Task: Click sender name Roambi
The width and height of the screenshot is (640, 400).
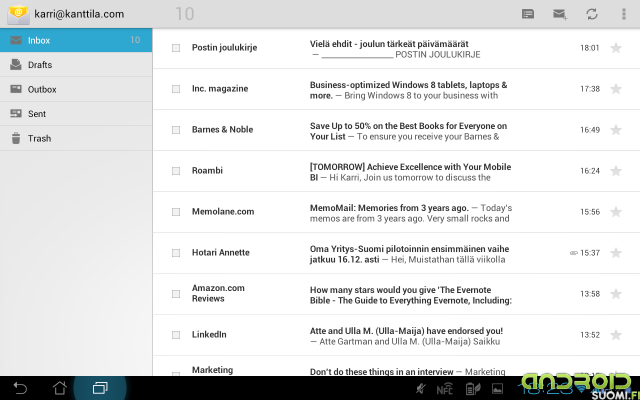Action: pos(207,171)
